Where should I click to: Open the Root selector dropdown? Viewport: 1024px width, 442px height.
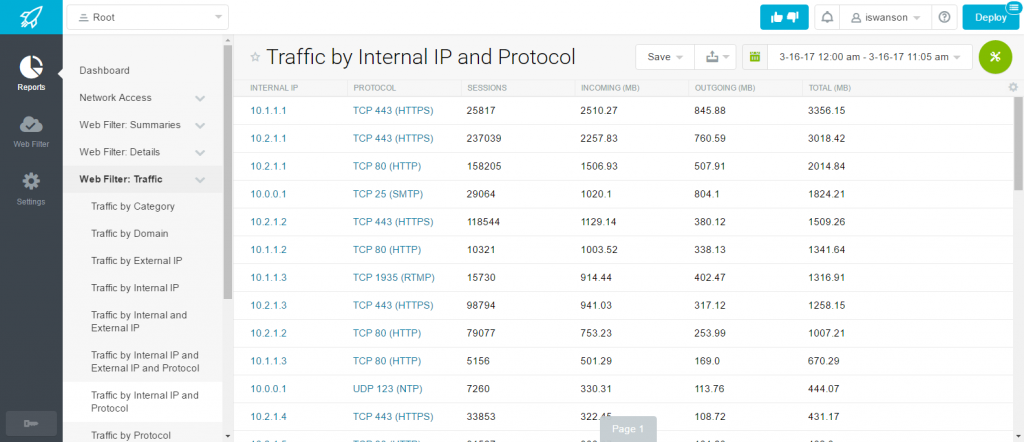(148, 18)
